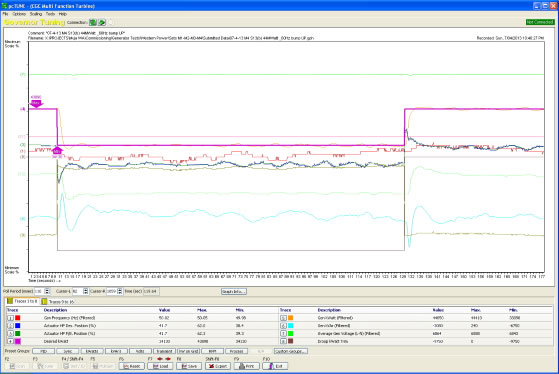This screenshot has width=559, height=374.
Task: Select the fourth preset group button, left of Volts
Action: coord(116,351)
